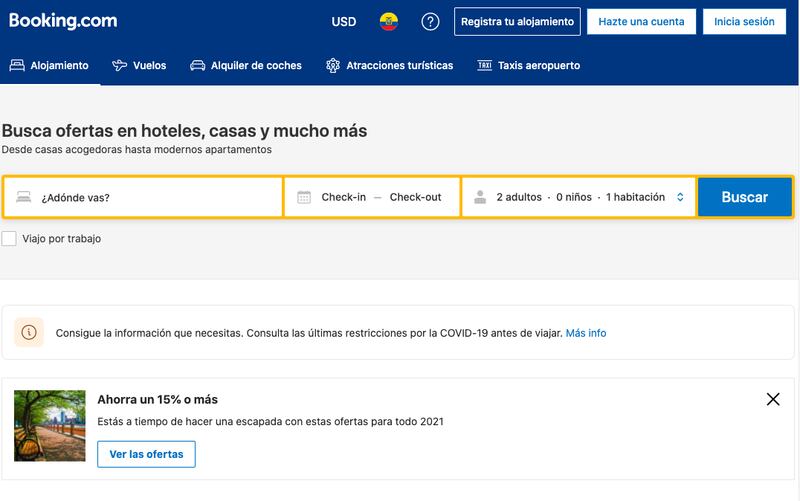Select the Check-in date

click(x=343, y=197)
